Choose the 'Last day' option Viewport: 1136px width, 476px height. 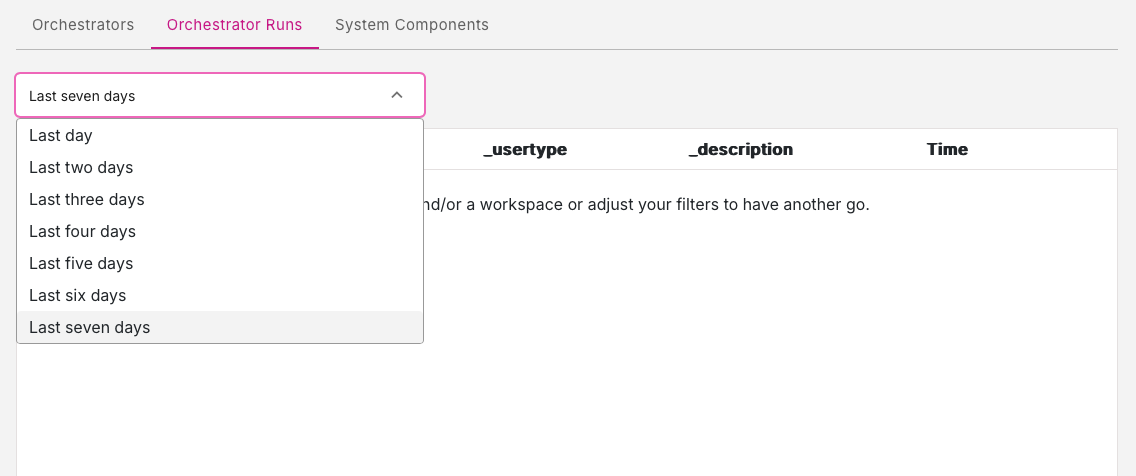coord(61,136)
